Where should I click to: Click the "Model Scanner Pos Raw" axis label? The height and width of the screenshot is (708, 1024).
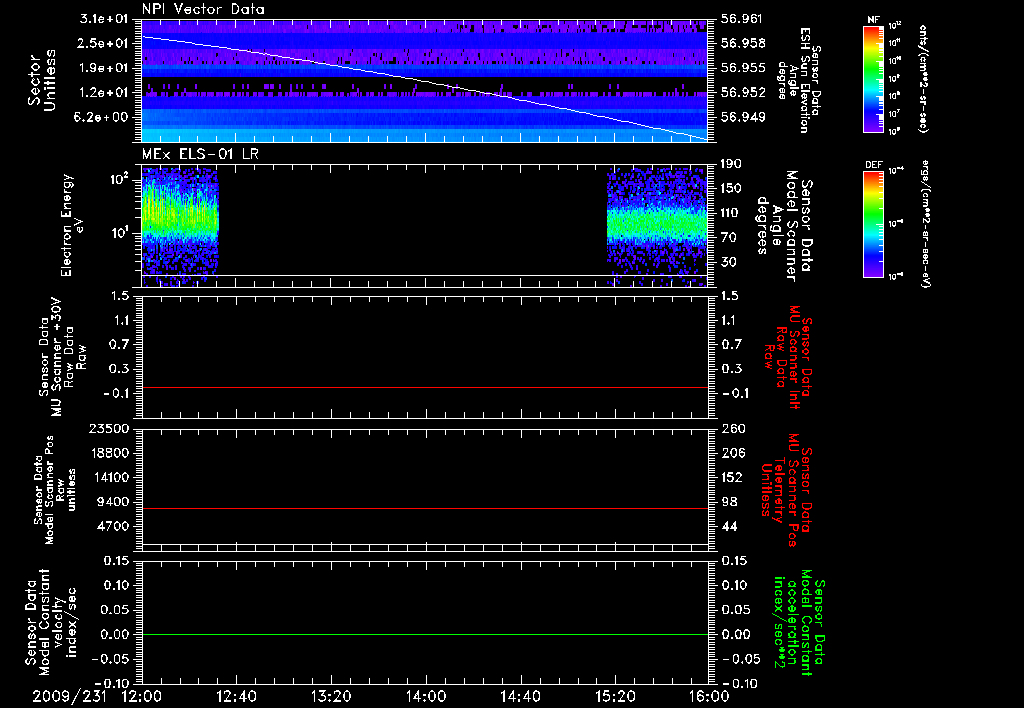click(55, 490)
